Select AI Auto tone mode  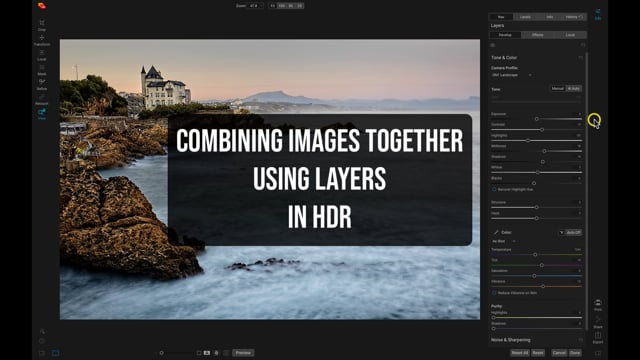click(x=573, y=89)
